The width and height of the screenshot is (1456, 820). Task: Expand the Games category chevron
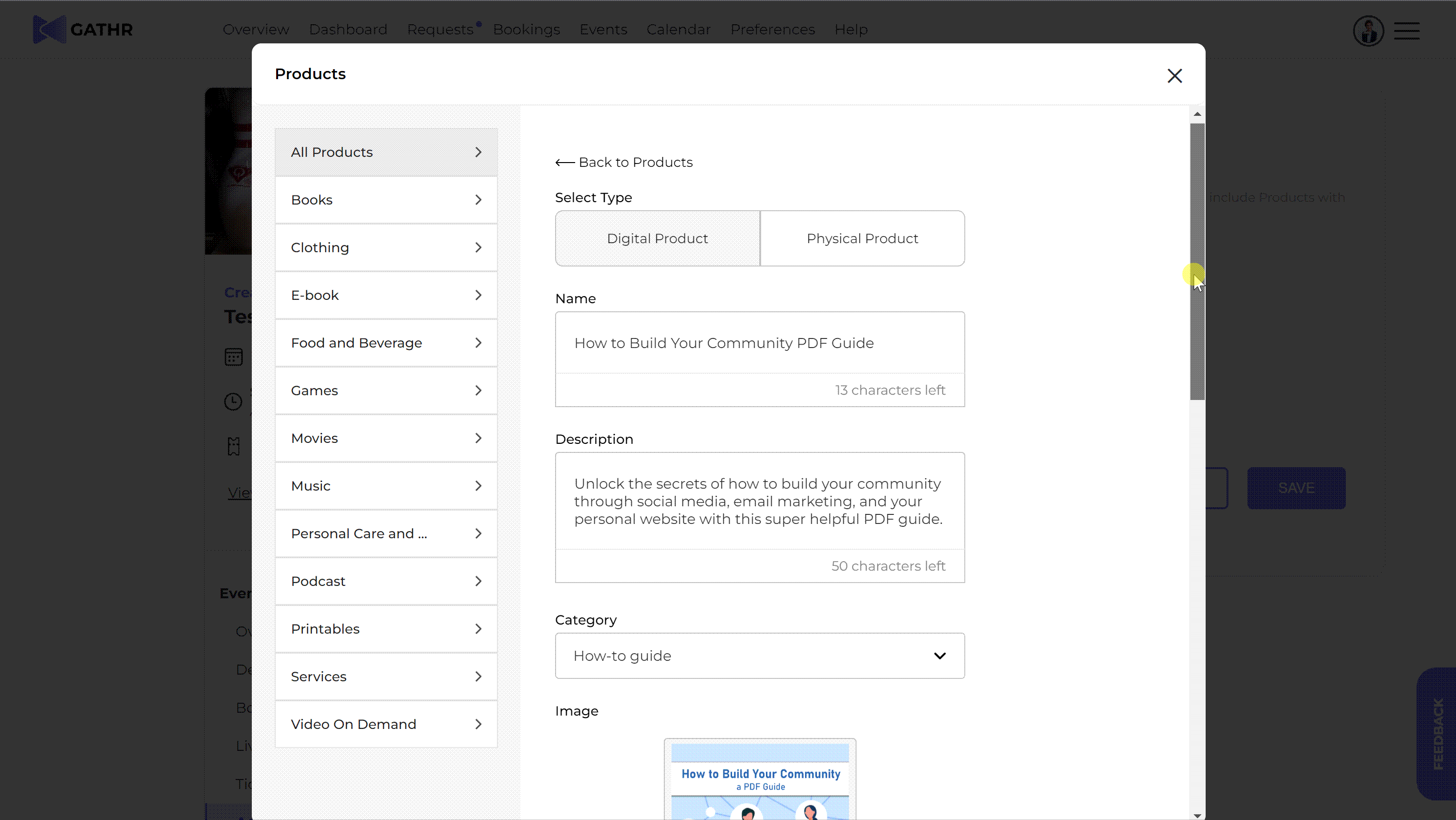[478, 390]
